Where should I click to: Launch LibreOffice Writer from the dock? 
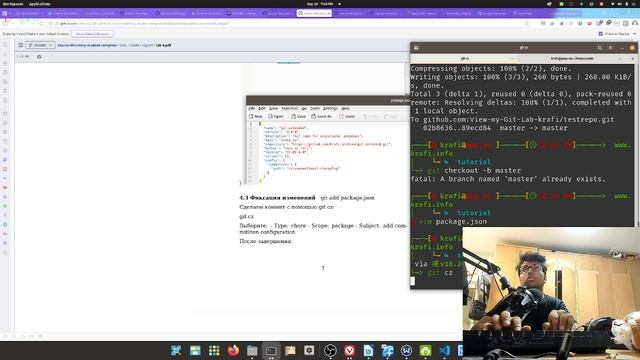368,351
